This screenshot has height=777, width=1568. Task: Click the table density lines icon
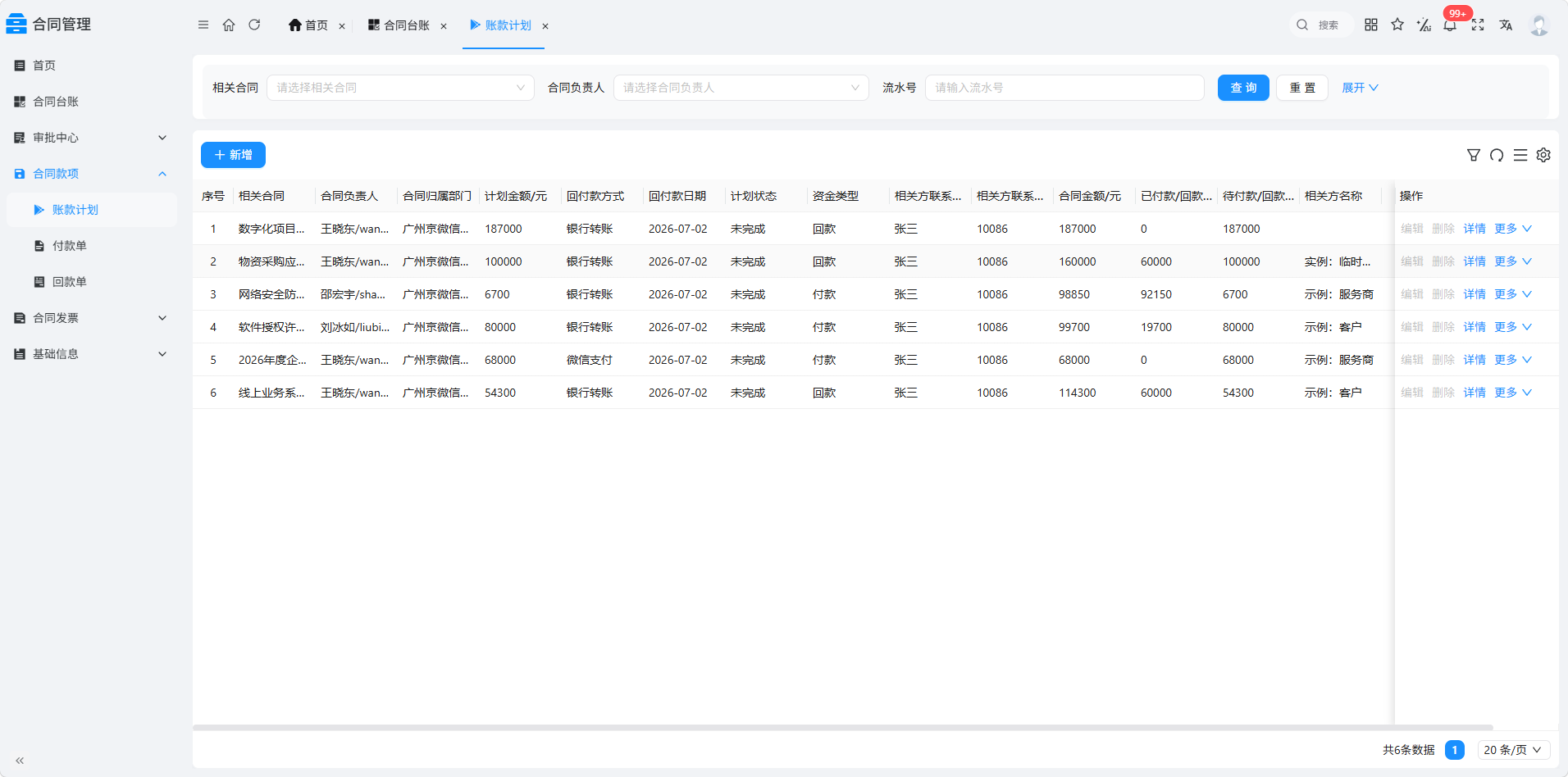tap(1520, 155)
